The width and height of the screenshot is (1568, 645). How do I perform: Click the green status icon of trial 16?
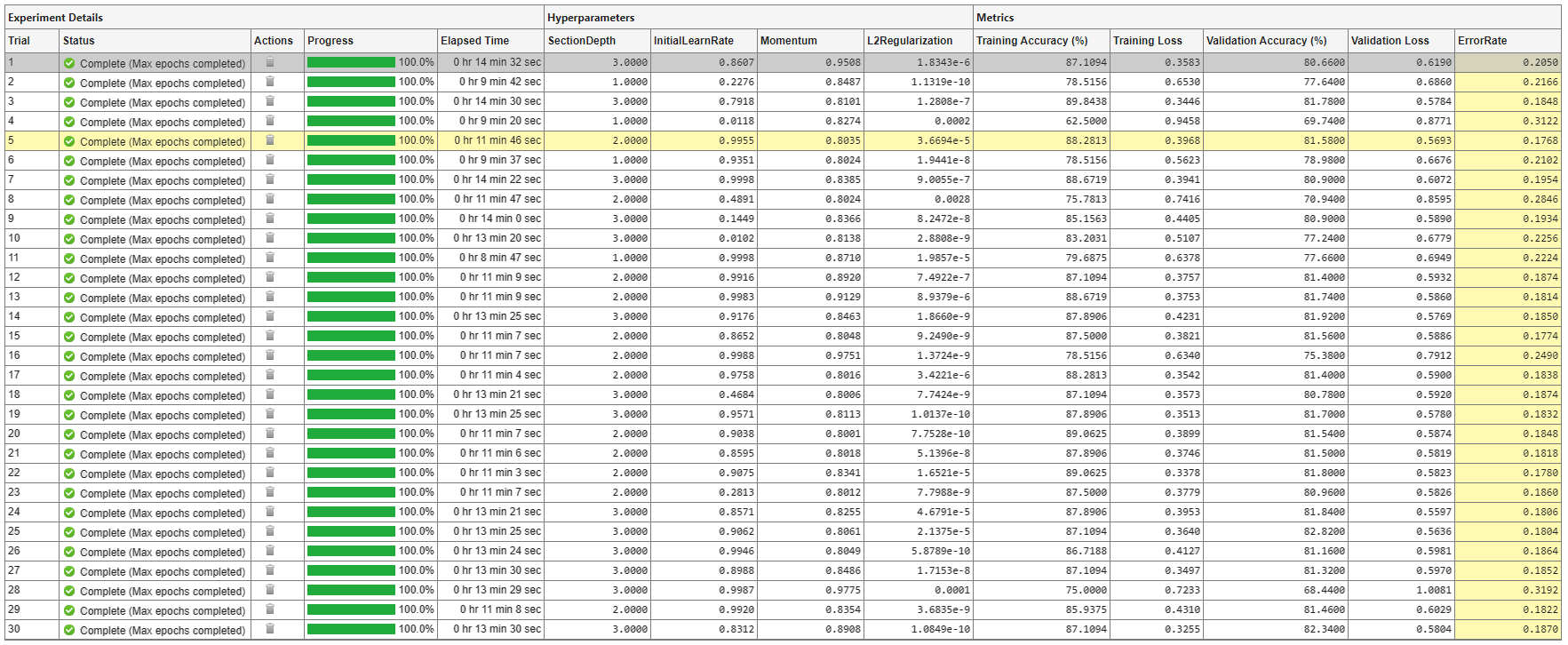tap(69, 356)
